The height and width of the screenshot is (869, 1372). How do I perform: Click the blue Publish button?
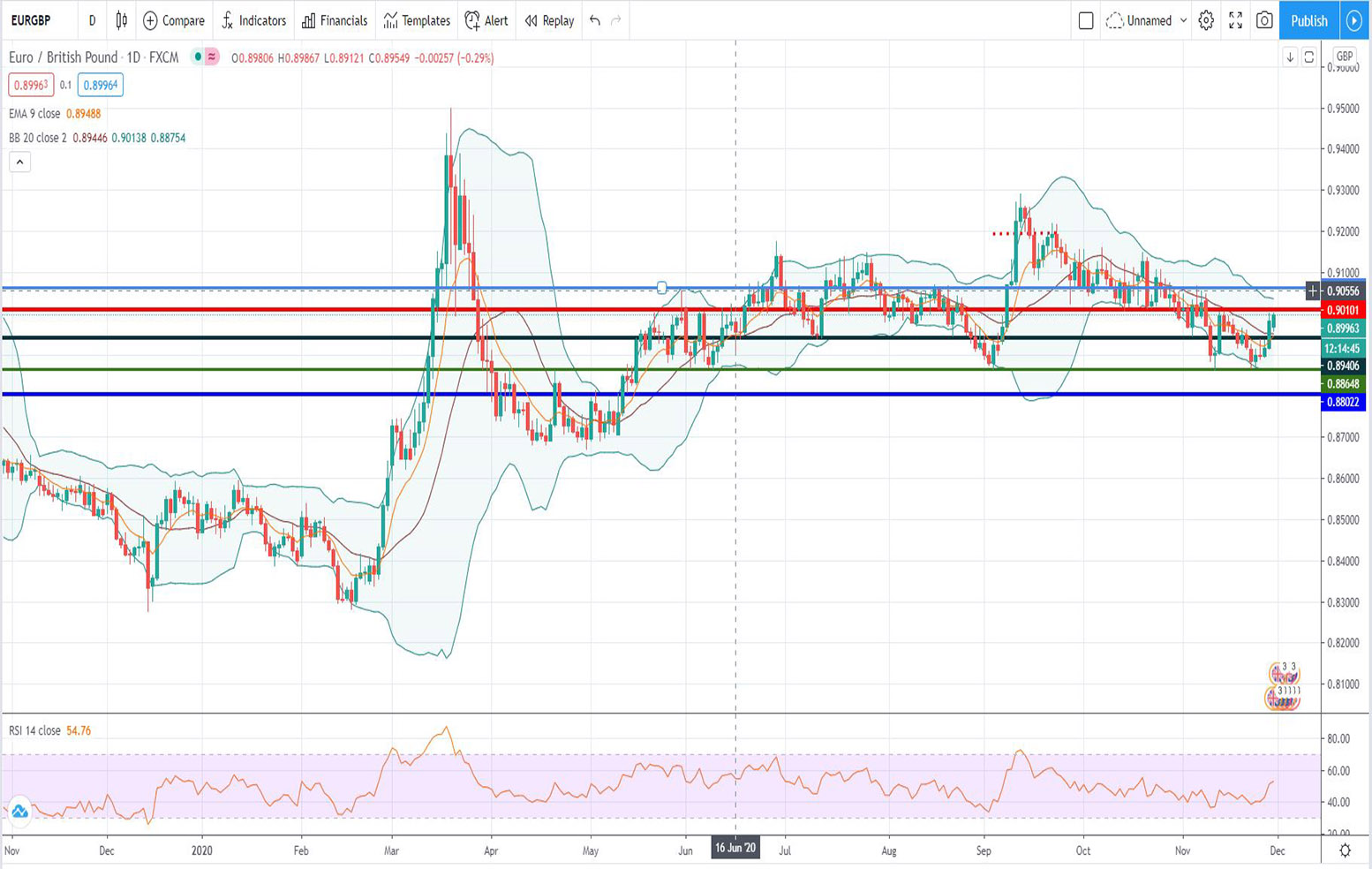click(x=1308, y=19)
